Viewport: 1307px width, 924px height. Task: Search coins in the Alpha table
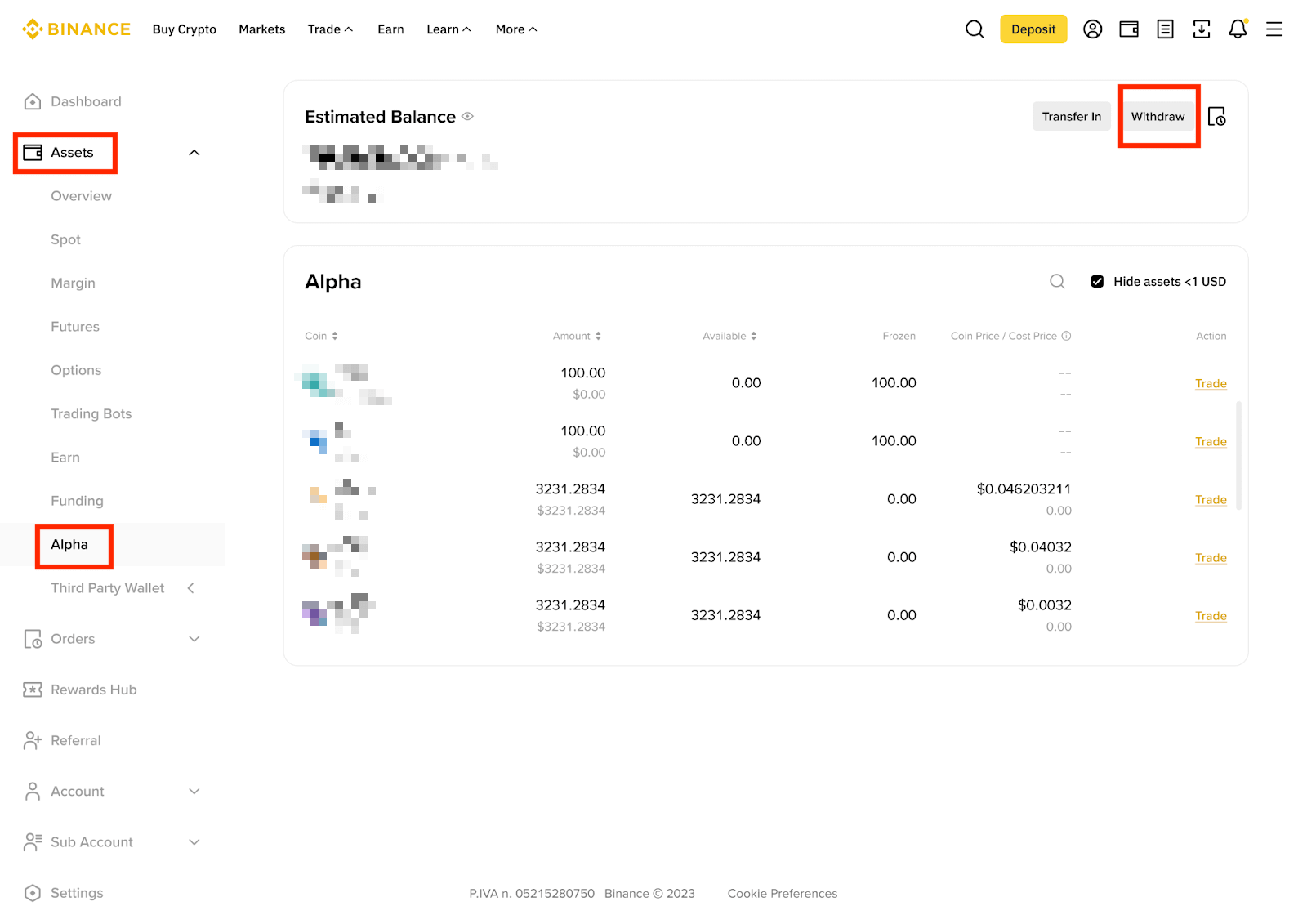click(x=1057, y=282)
